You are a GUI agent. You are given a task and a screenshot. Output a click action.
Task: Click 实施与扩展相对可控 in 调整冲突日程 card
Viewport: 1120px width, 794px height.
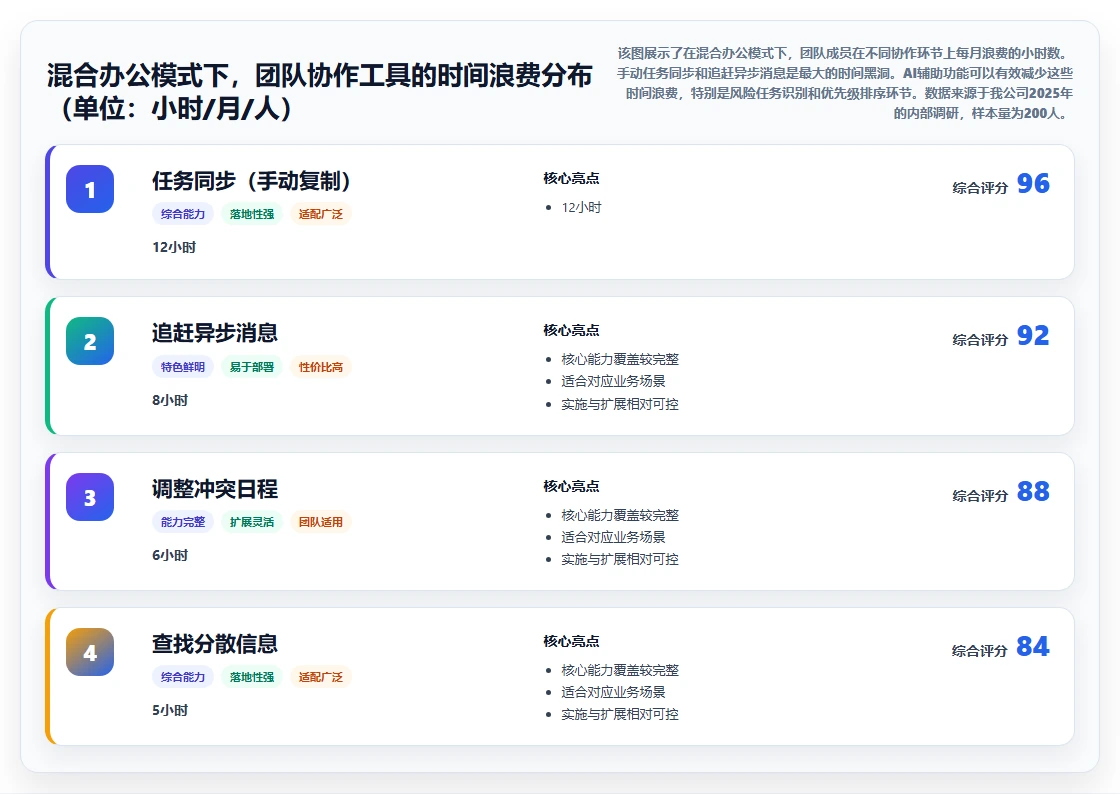coord(620,559)
